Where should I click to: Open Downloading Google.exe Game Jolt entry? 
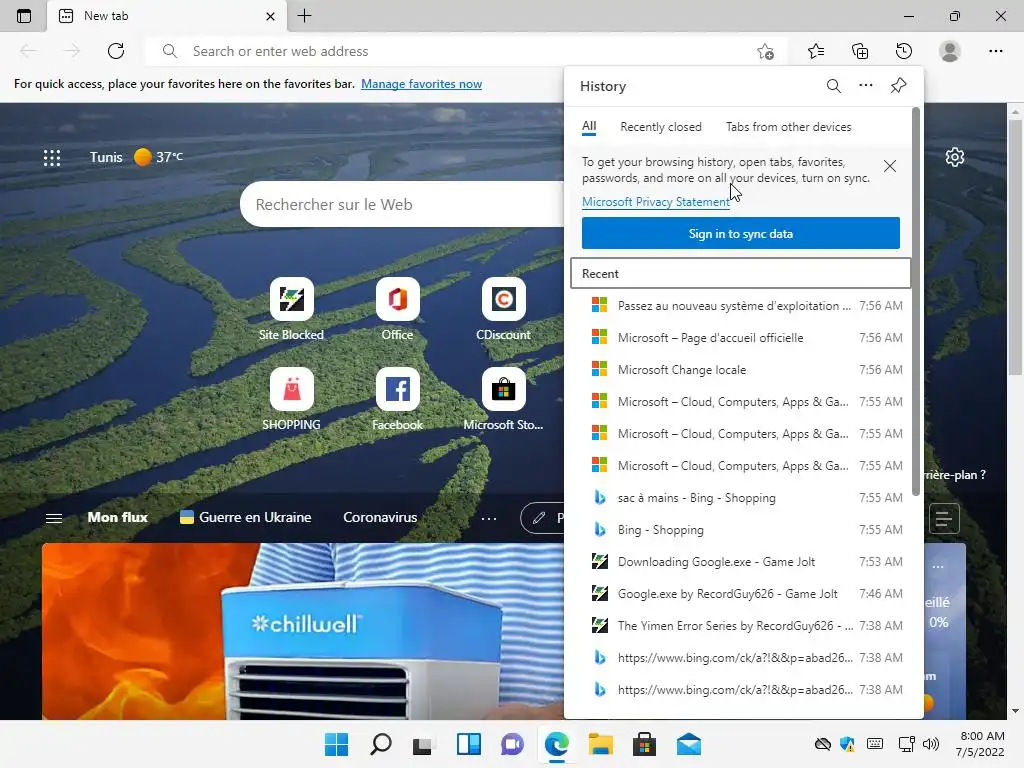(741, 562)
